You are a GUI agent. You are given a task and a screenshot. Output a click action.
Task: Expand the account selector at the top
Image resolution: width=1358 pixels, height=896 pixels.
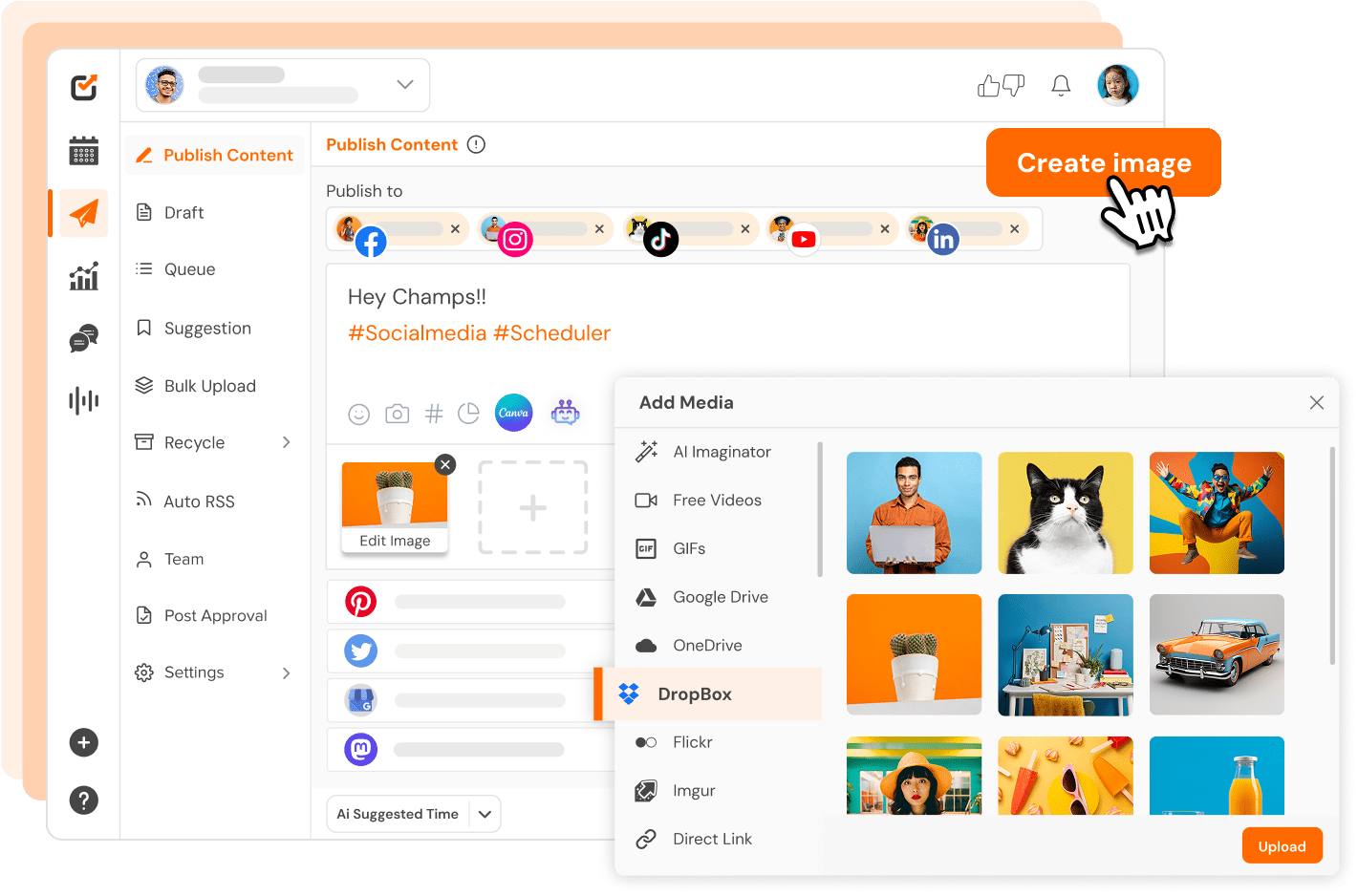tap(404, 84)
